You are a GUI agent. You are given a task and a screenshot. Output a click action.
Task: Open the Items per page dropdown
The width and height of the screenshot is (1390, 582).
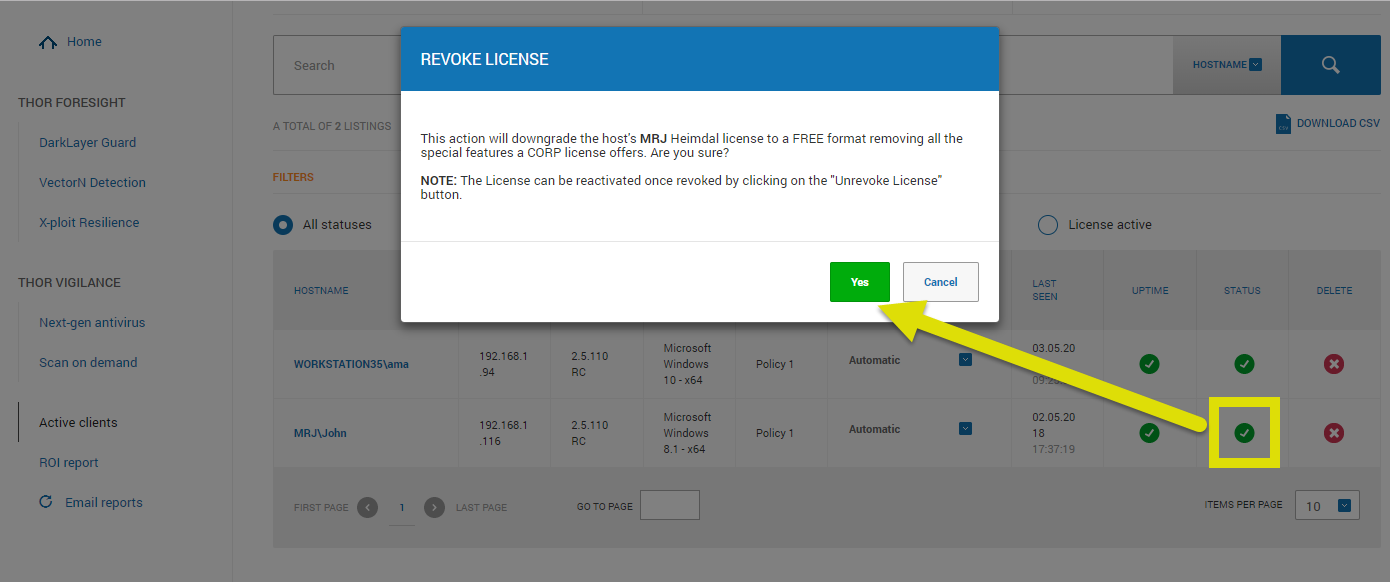point(1328,506)
